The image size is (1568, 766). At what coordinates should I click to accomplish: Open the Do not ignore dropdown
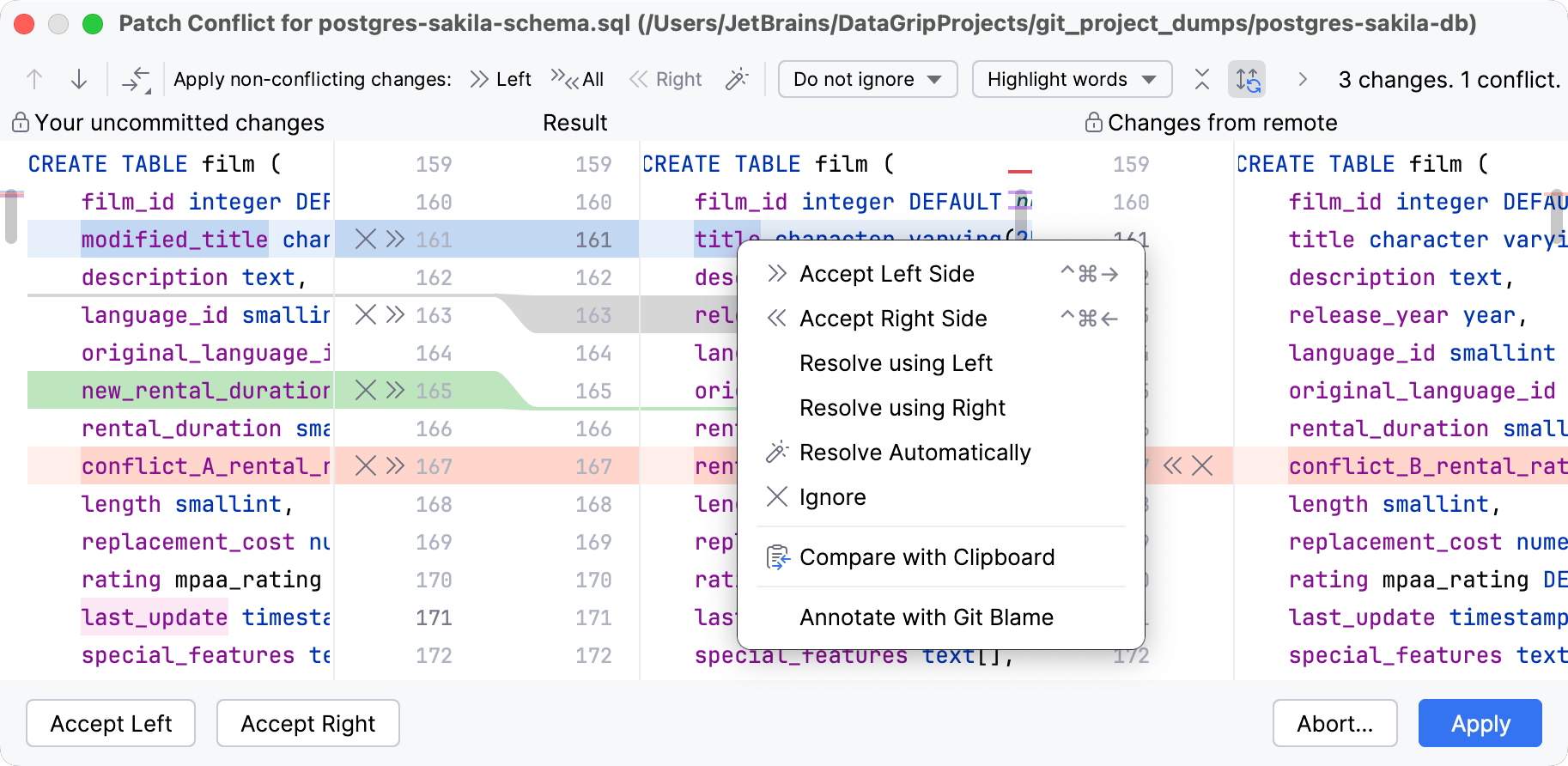(867, 80)
